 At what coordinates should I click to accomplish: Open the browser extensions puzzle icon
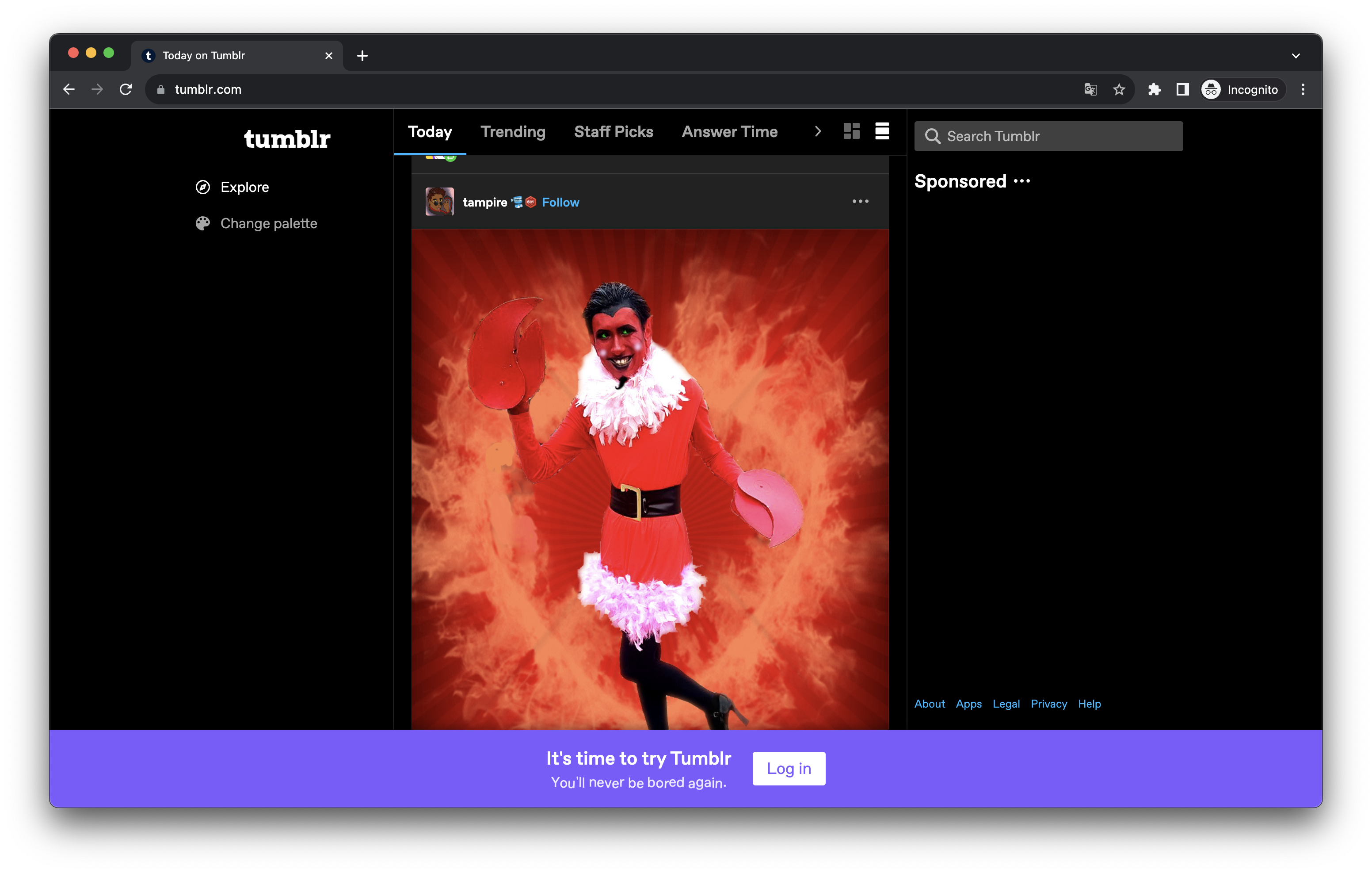[1155, 89]
